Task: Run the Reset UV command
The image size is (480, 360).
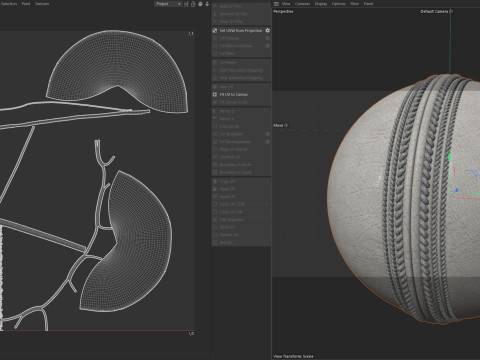Action: pyautogui.click(x=241, y=196)
